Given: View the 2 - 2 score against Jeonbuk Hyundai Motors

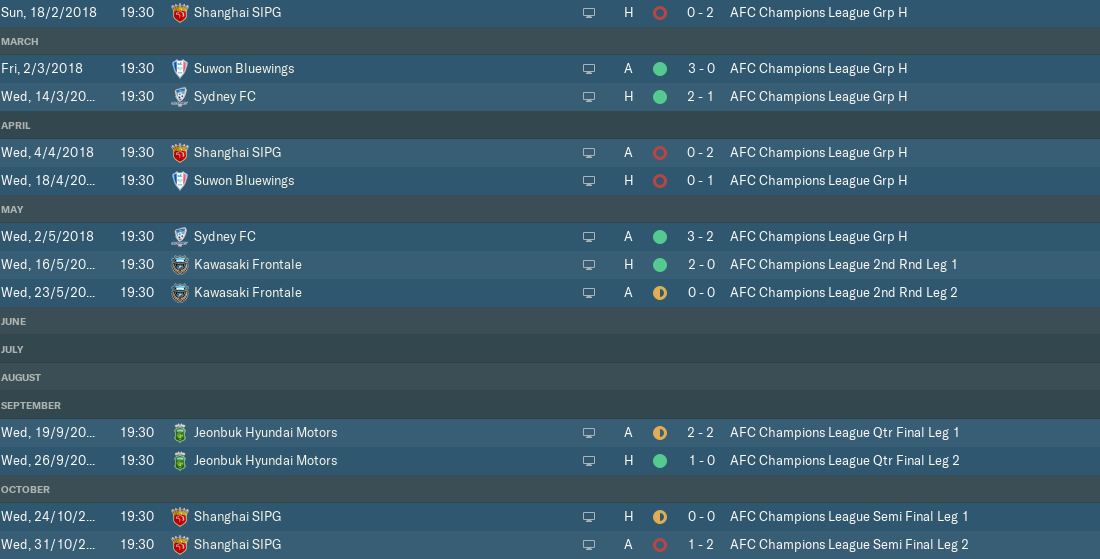Looking at the screenshot, I should click(700, 433).
